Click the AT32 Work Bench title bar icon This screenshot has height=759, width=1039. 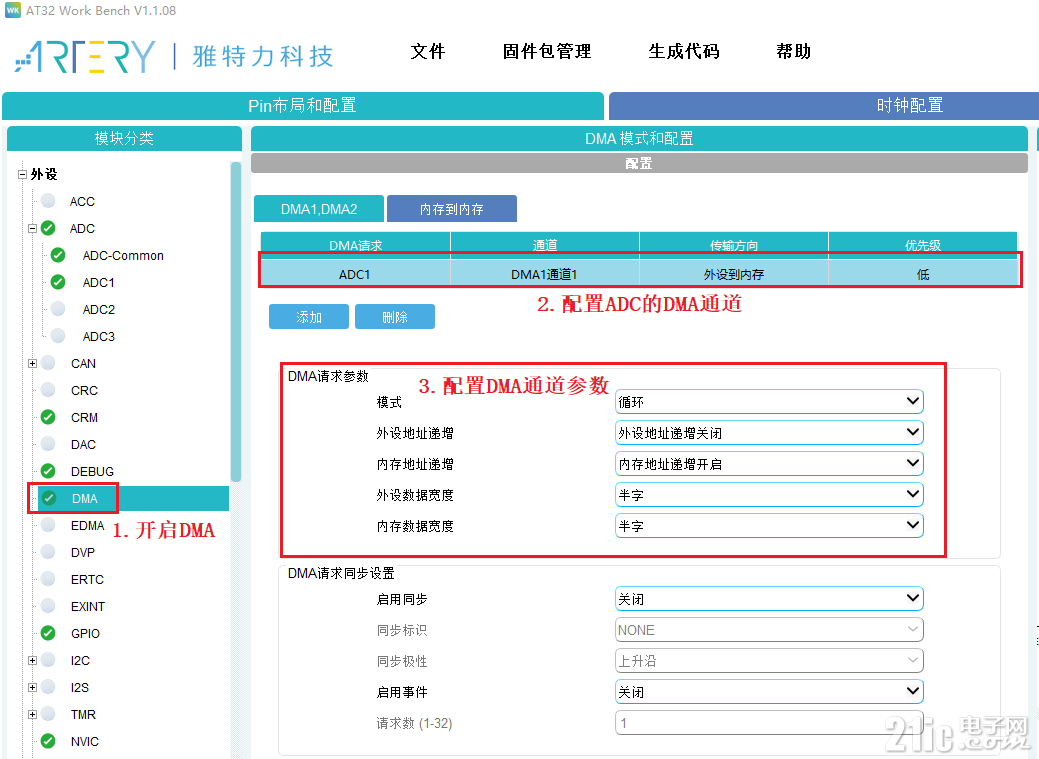[13, 11]
